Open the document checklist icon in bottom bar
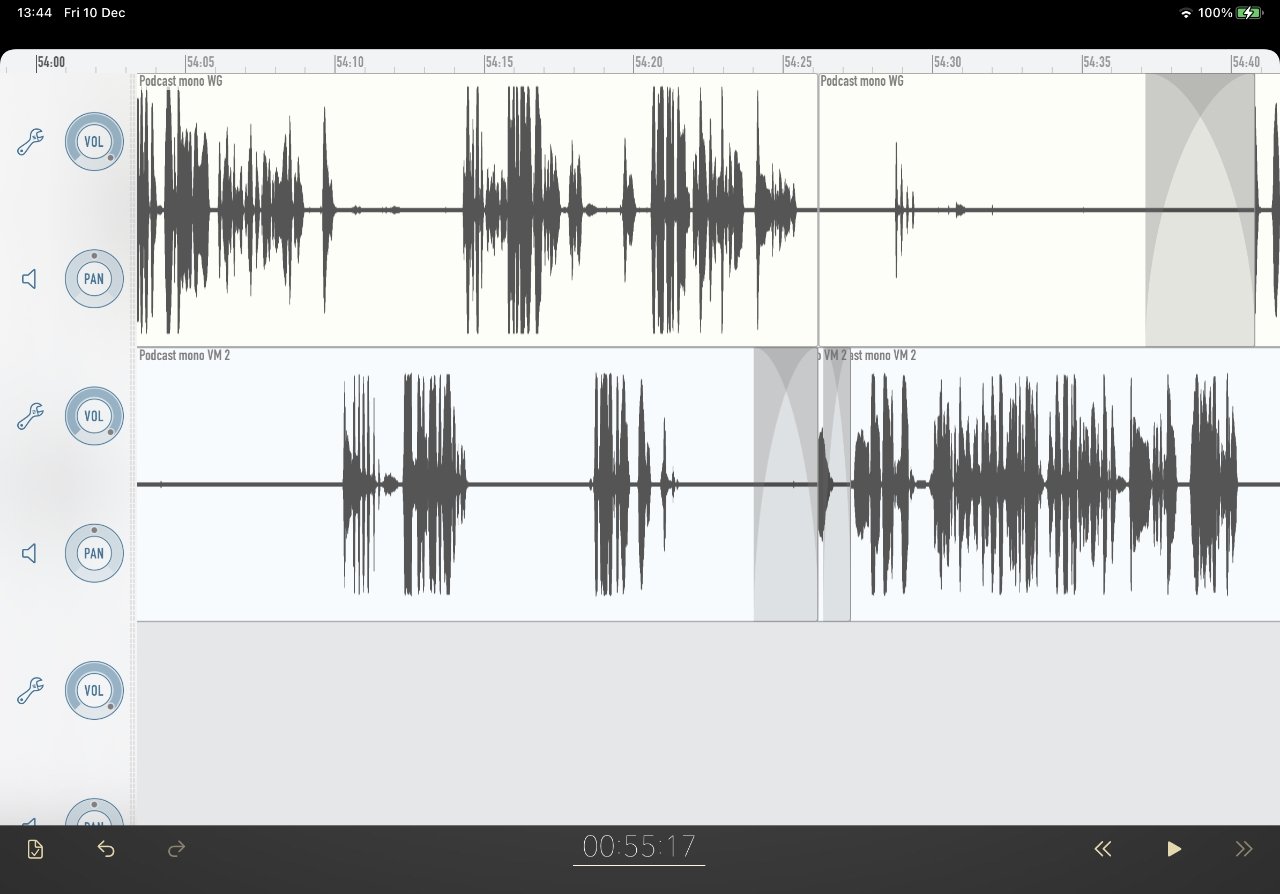 click(35, 850)
